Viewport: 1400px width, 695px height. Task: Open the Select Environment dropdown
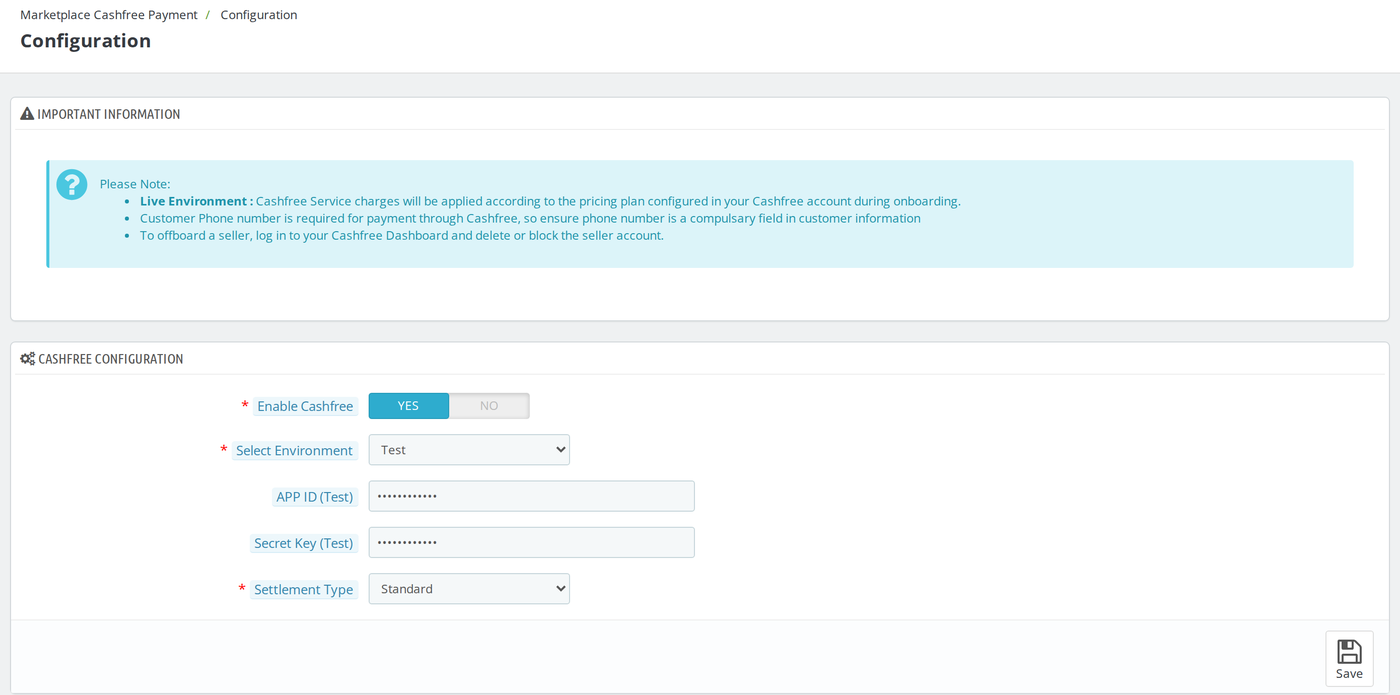[x=469, y=450]
